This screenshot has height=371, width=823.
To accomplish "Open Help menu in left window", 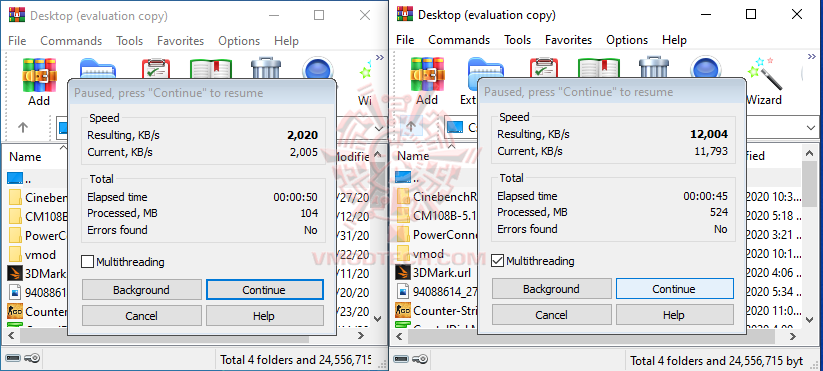I will click(x=286, y=40).
